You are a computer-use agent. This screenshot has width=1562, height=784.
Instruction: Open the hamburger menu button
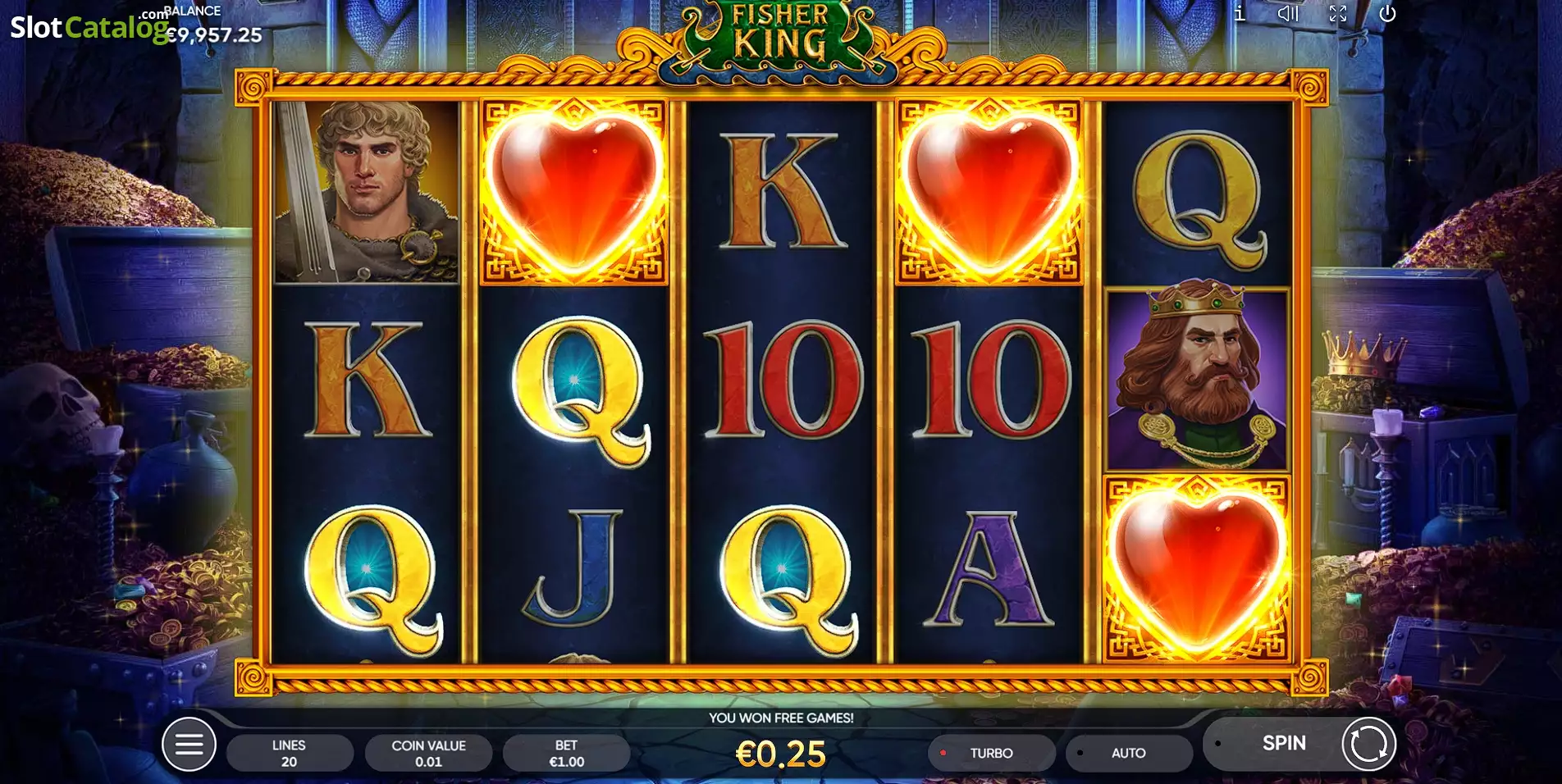click(189, 745)
